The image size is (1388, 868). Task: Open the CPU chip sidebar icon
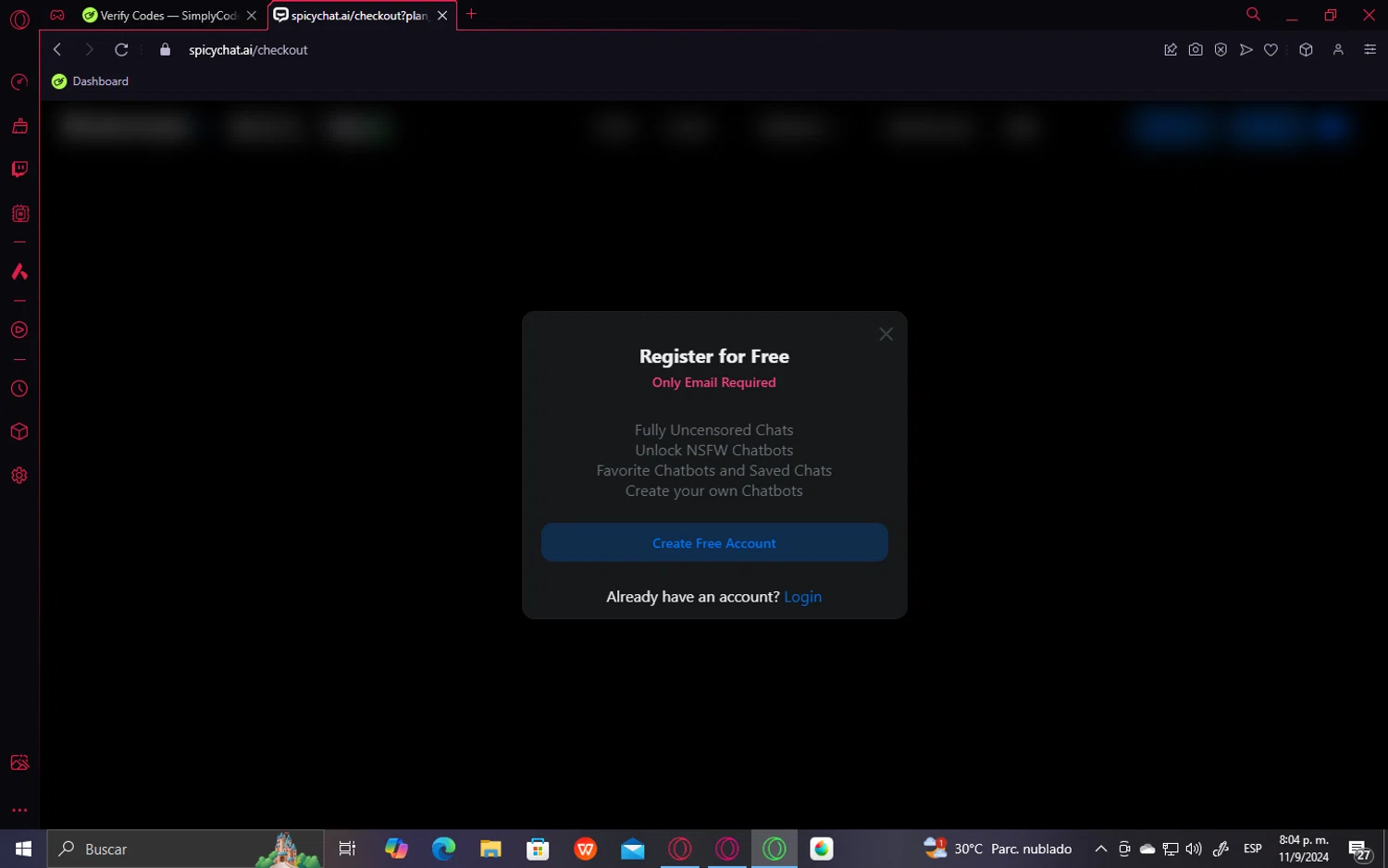[x=19, y=214]
